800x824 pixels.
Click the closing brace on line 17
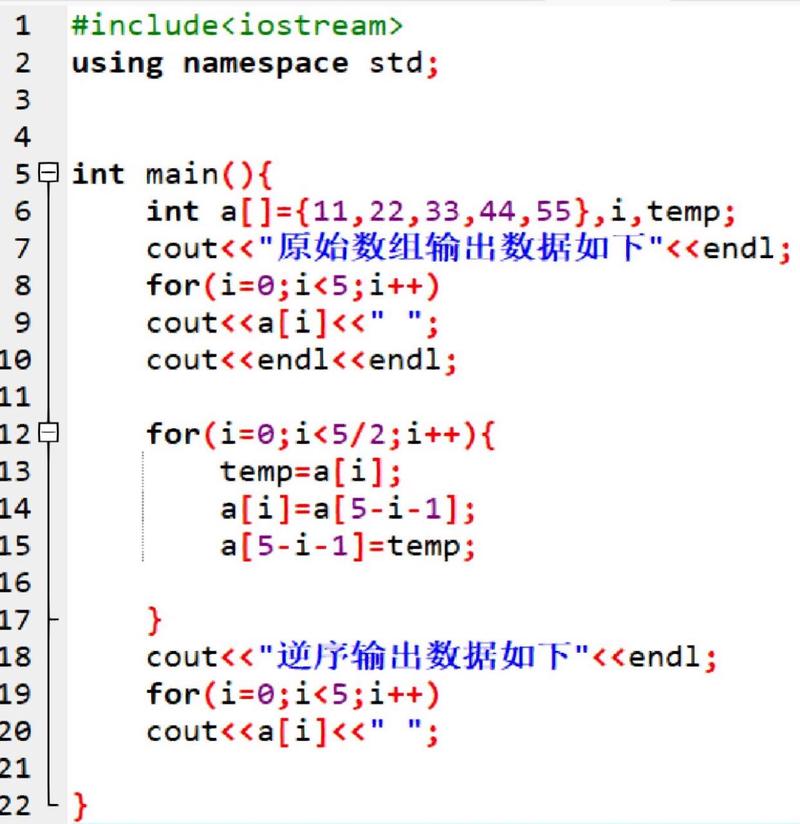pyautogui.click(x=155, y=621)
